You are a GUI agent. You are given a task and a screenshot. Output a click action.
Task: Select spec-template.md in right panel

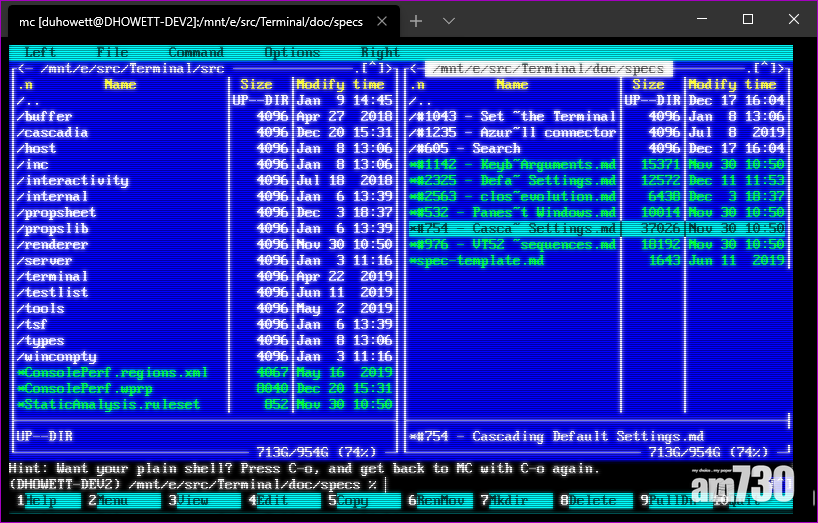tap(477, 261)
